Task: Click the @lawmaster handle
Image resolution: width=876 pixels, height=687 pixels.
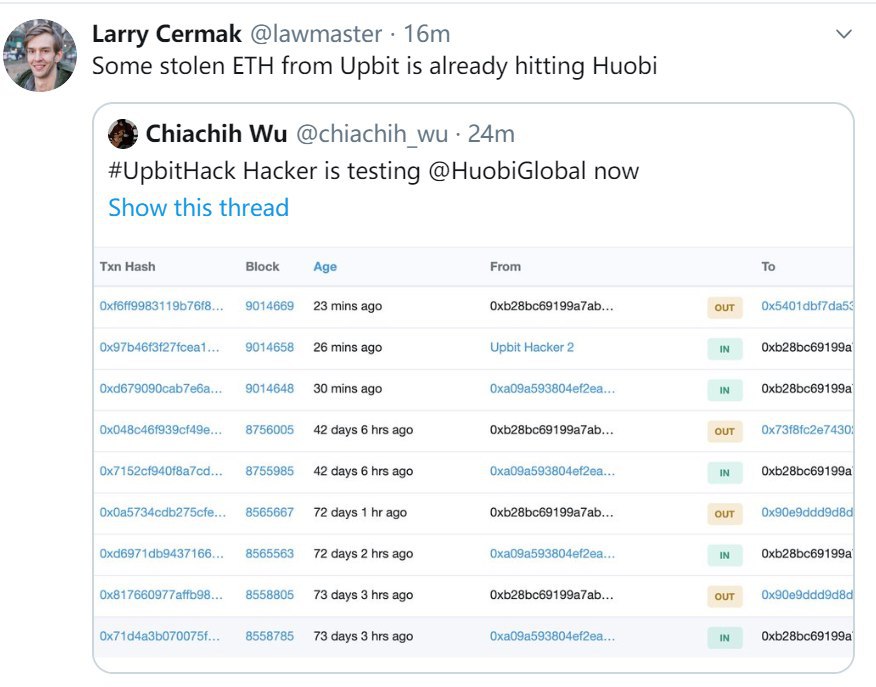Action: click(x=315, y=34)
